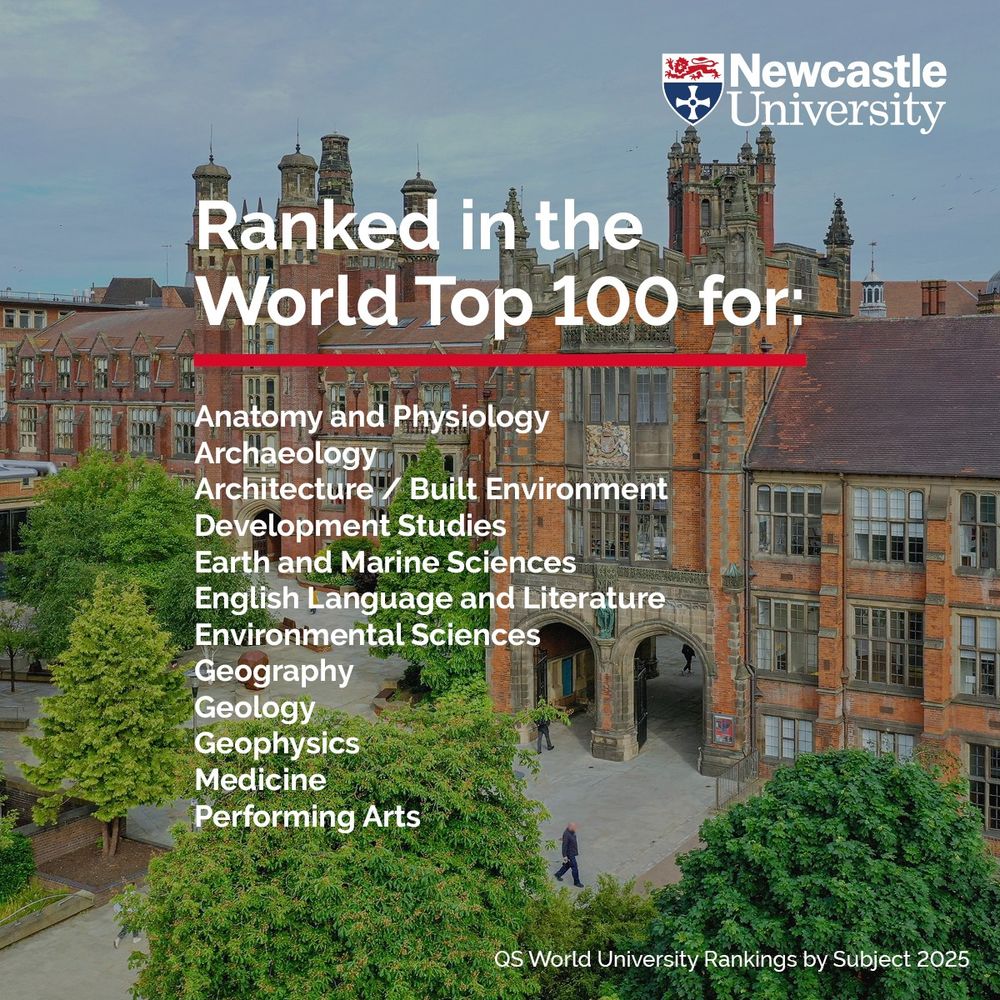Select the 'Environmental Sciences' entry
Screen dimensions: 1000x1000
point(367,636)
